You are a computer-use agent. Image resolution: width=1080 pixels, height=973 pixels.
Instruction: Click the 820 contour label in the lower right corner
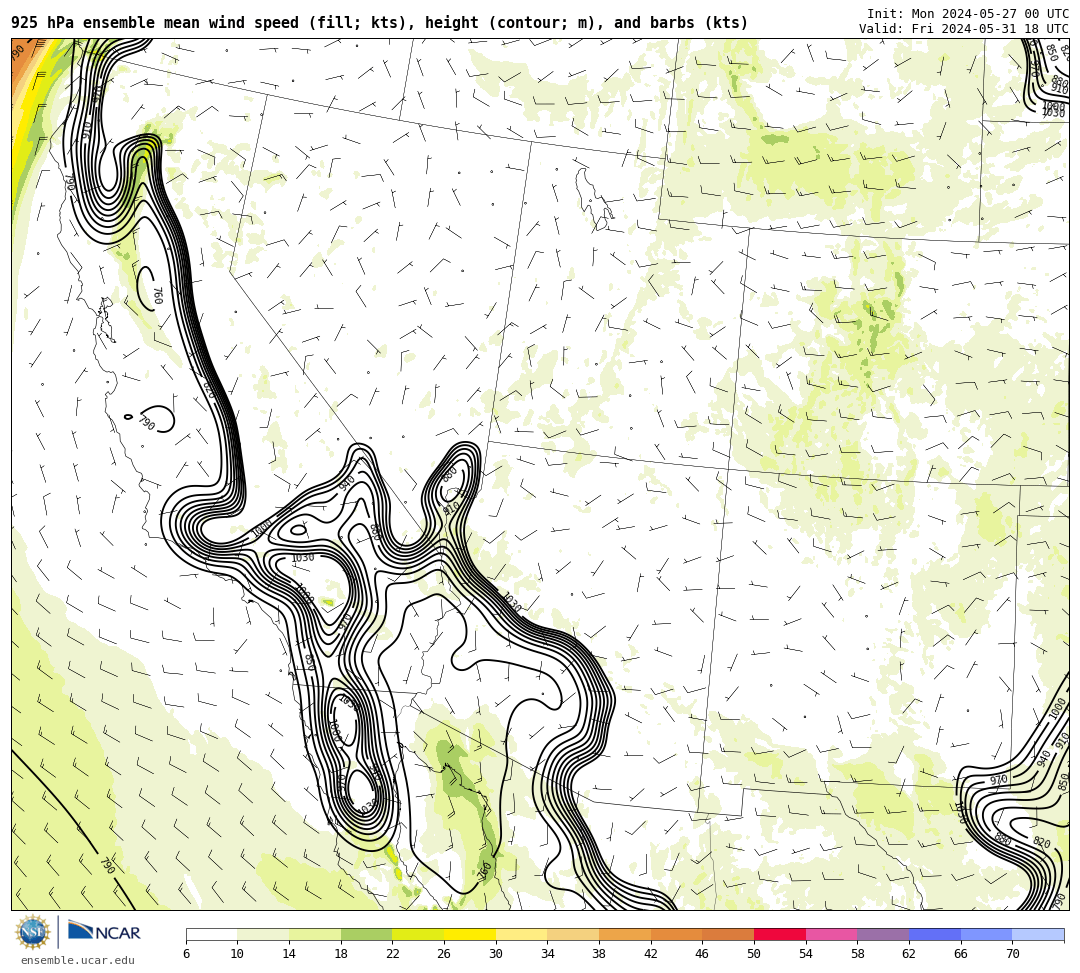point(1041,842)
